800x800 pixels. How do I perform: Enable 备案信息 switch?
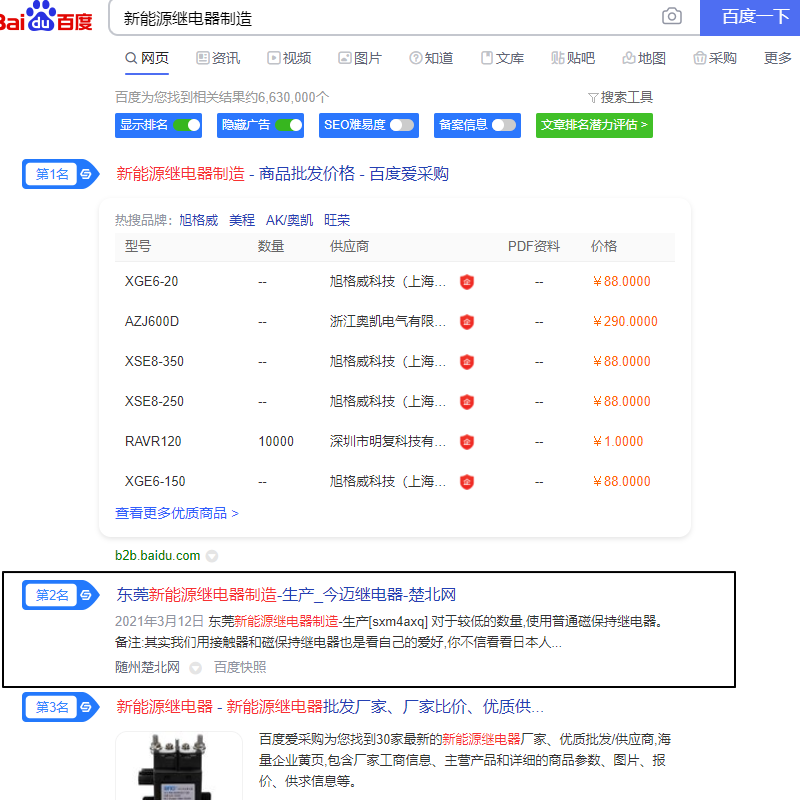tap(504, 125)
